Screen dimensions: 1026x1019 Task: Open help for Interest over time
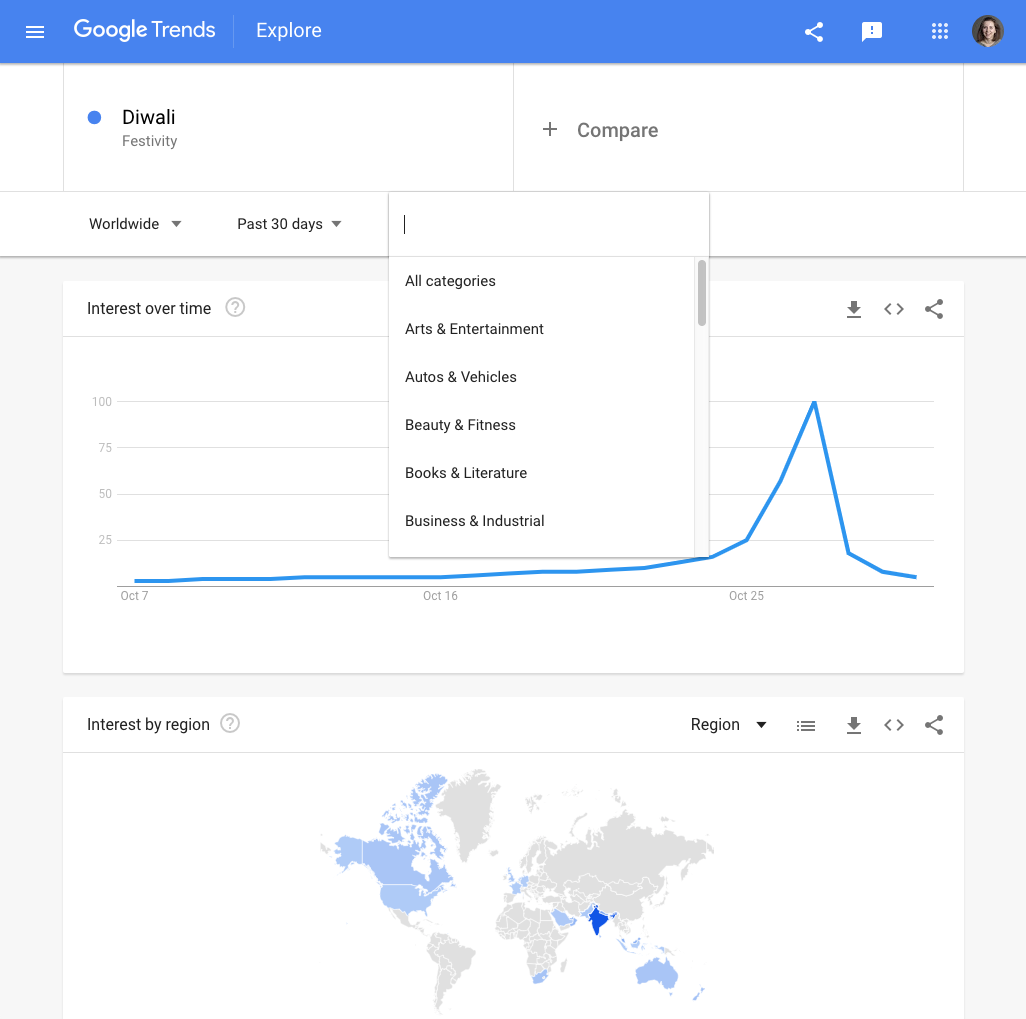tap(235, 307)
